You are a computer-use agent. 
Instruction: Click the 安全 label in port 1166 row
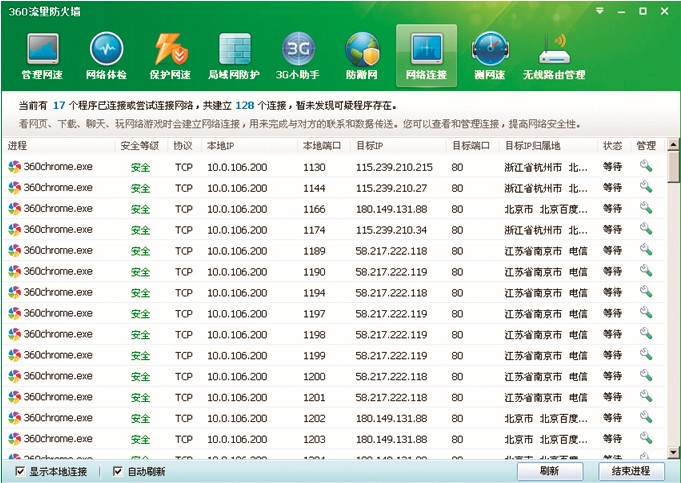pos(140,208)
